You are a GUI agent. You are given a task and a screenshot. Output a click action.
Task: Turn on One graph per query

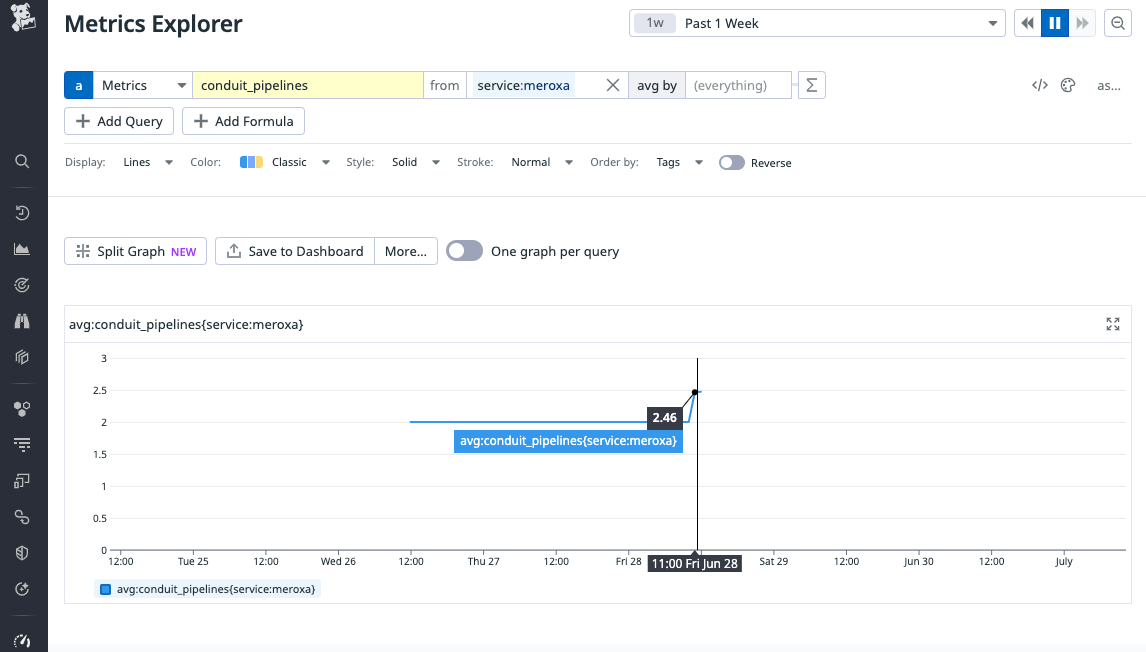tap(464, 251)
